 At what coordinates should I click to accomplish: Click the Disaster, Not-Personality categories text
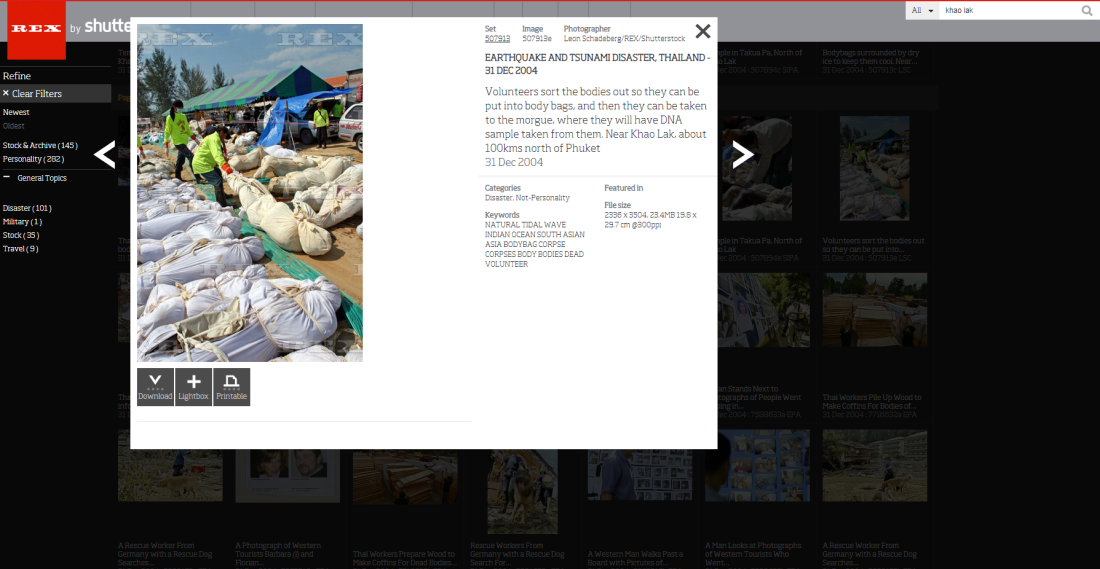[x=527, y=198]
